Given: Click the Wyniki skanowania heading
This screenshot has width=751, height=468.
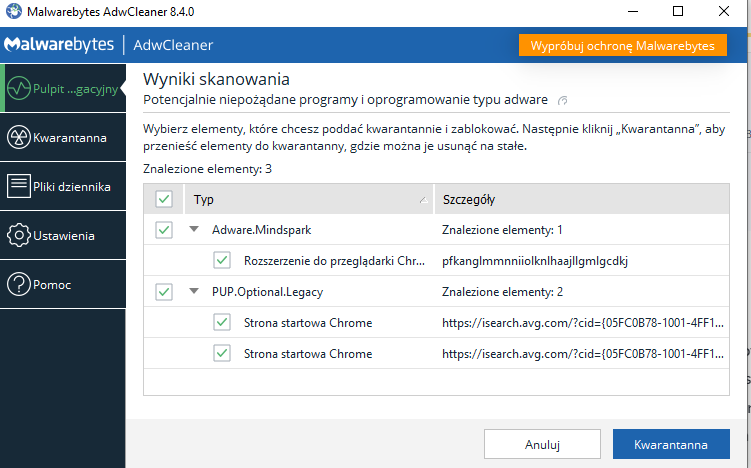Looking at the screenshot, I should pos(216,79).
